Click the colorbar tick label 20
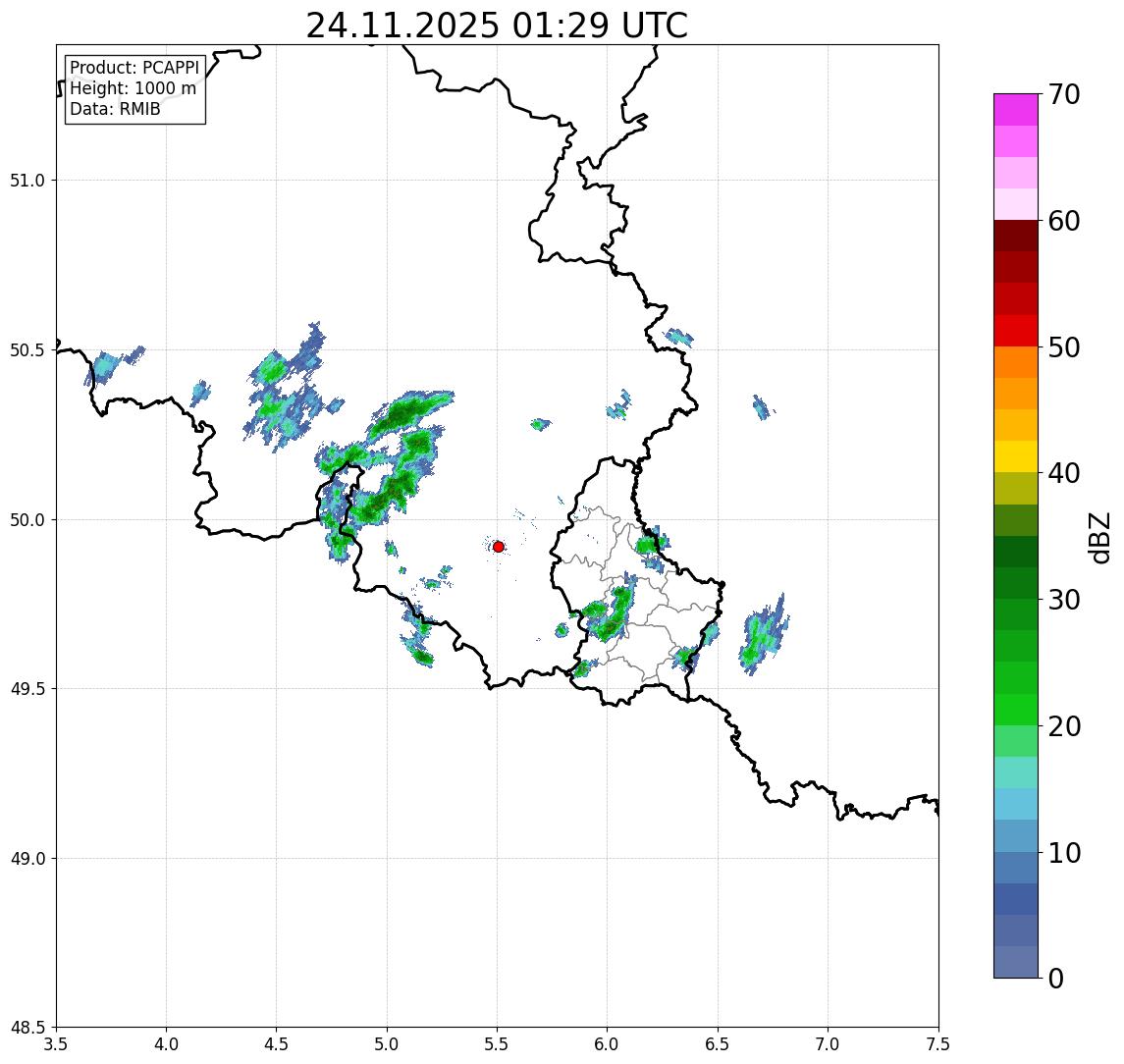 [1064, 726]
